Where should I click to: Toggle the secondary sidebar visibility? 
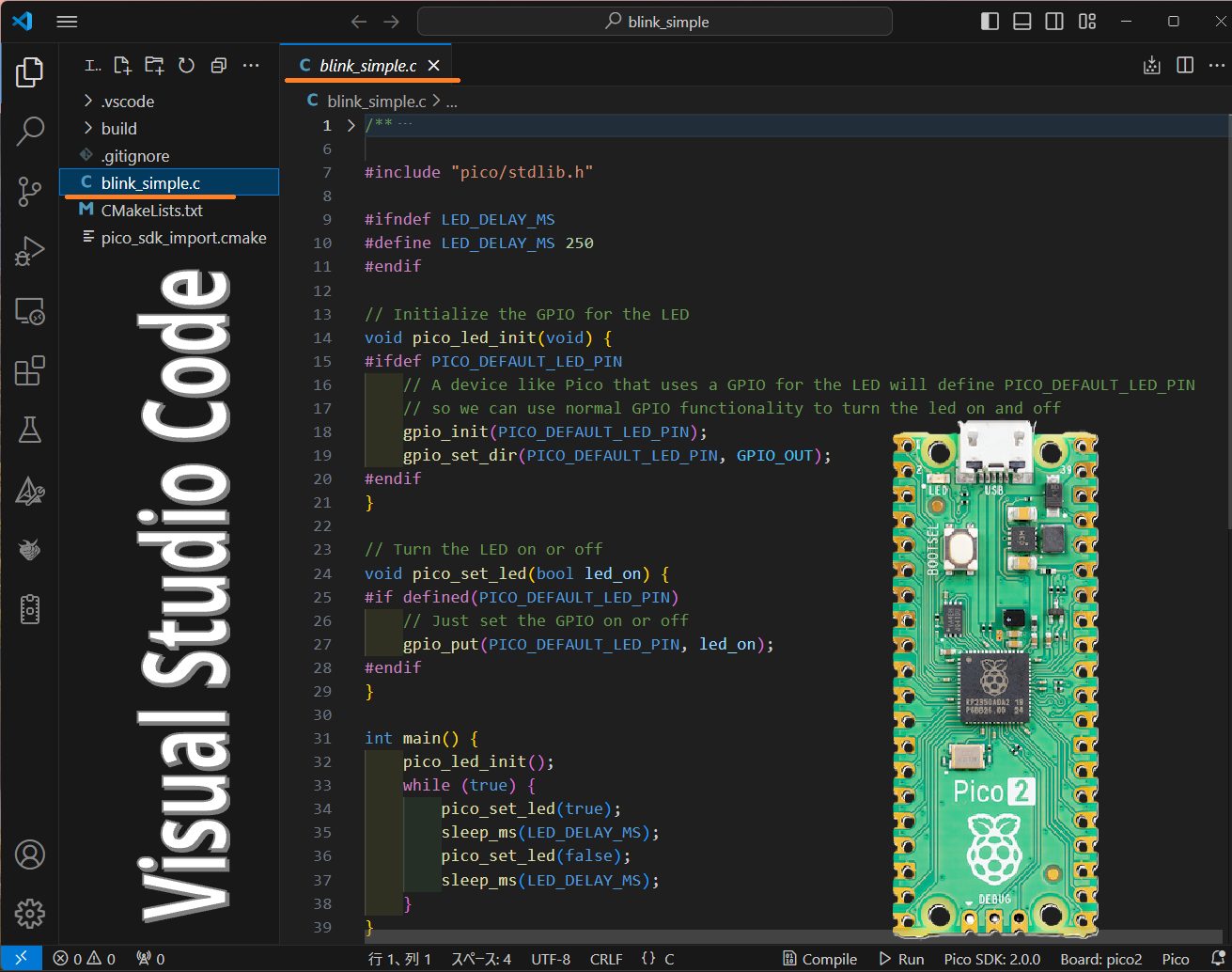1054,22
